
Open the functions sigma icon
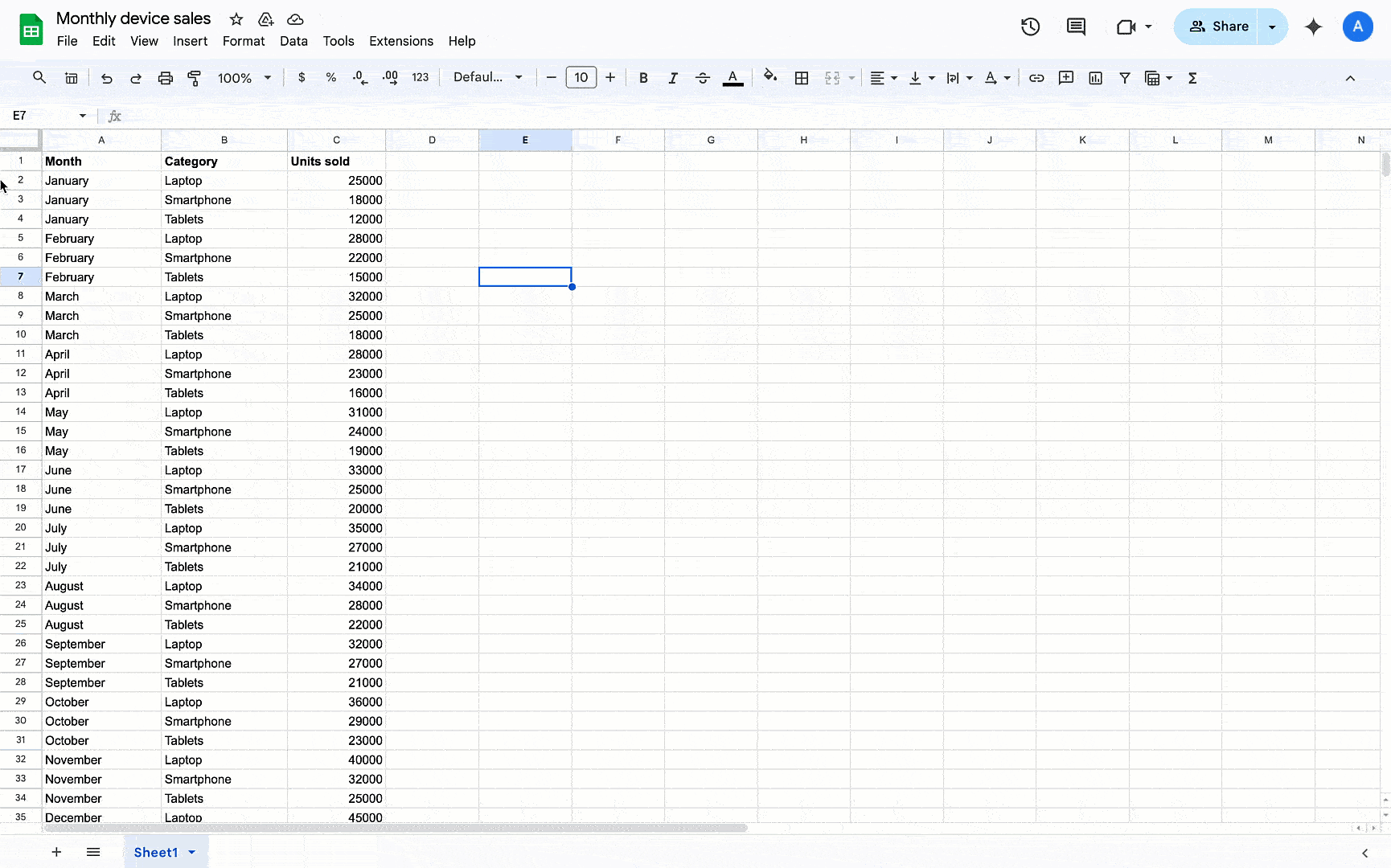coord(1192,78)
